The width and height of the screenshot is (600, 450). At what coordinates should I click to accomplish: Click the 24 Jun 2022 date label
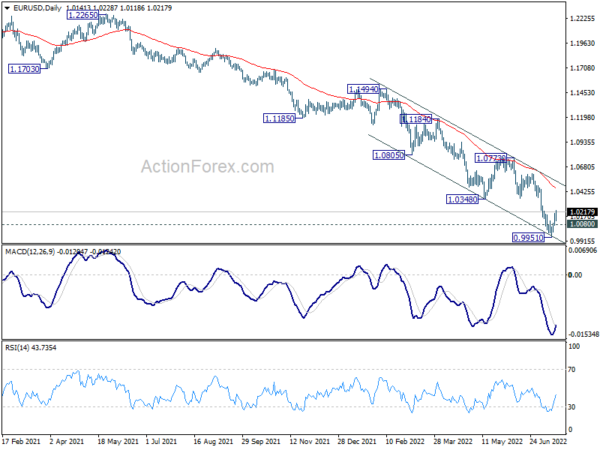(x=548, y=442)
